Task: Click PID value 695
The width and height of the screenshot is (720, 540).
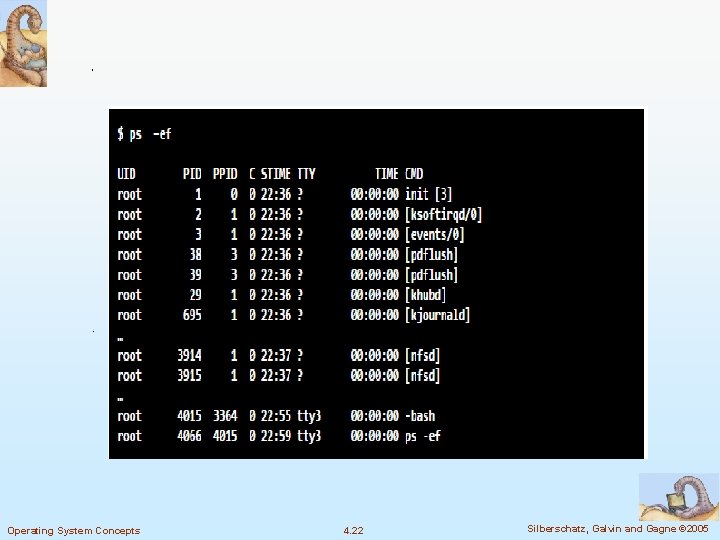Action: pos(192,315)
